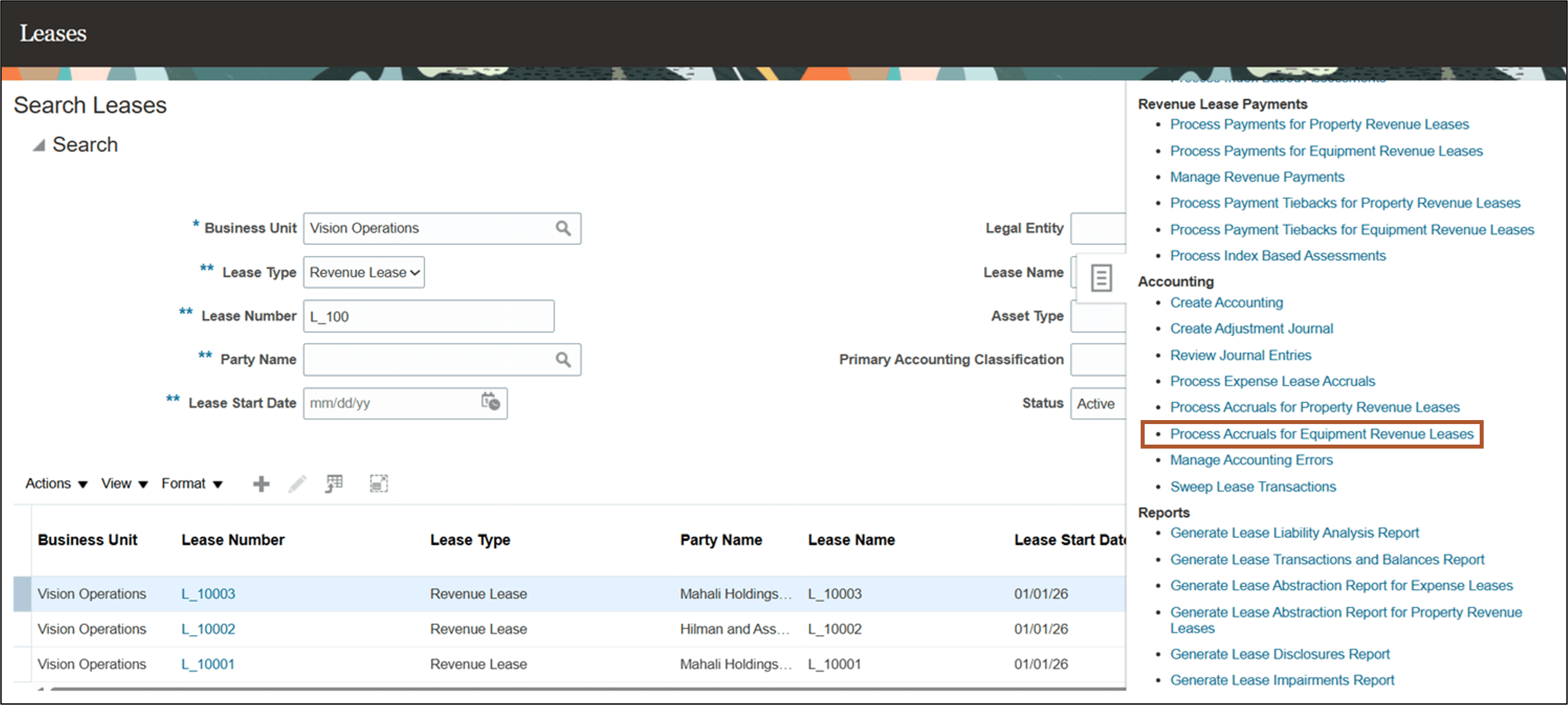Screen dimensions: 1568x705
Task: Open lease L_10003 link
Action: click(208, 594)
